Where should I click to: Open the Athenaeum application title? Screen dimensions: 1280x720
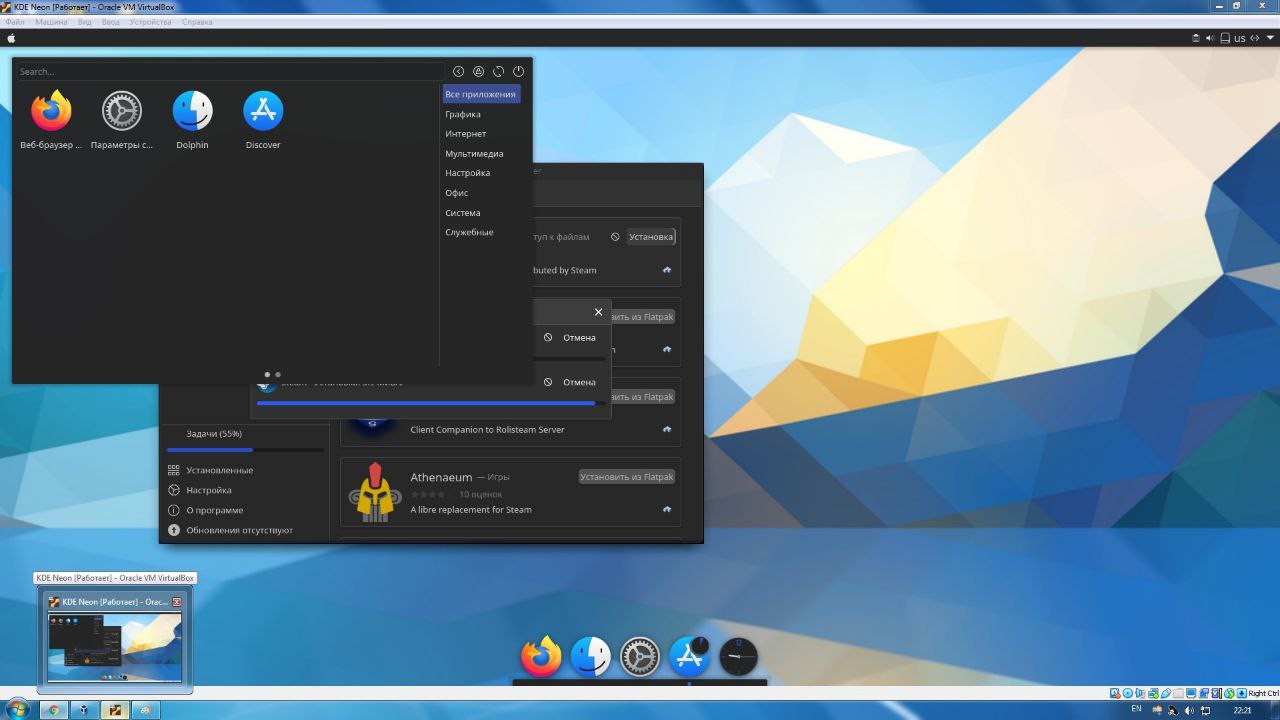[x=441, y=477]
